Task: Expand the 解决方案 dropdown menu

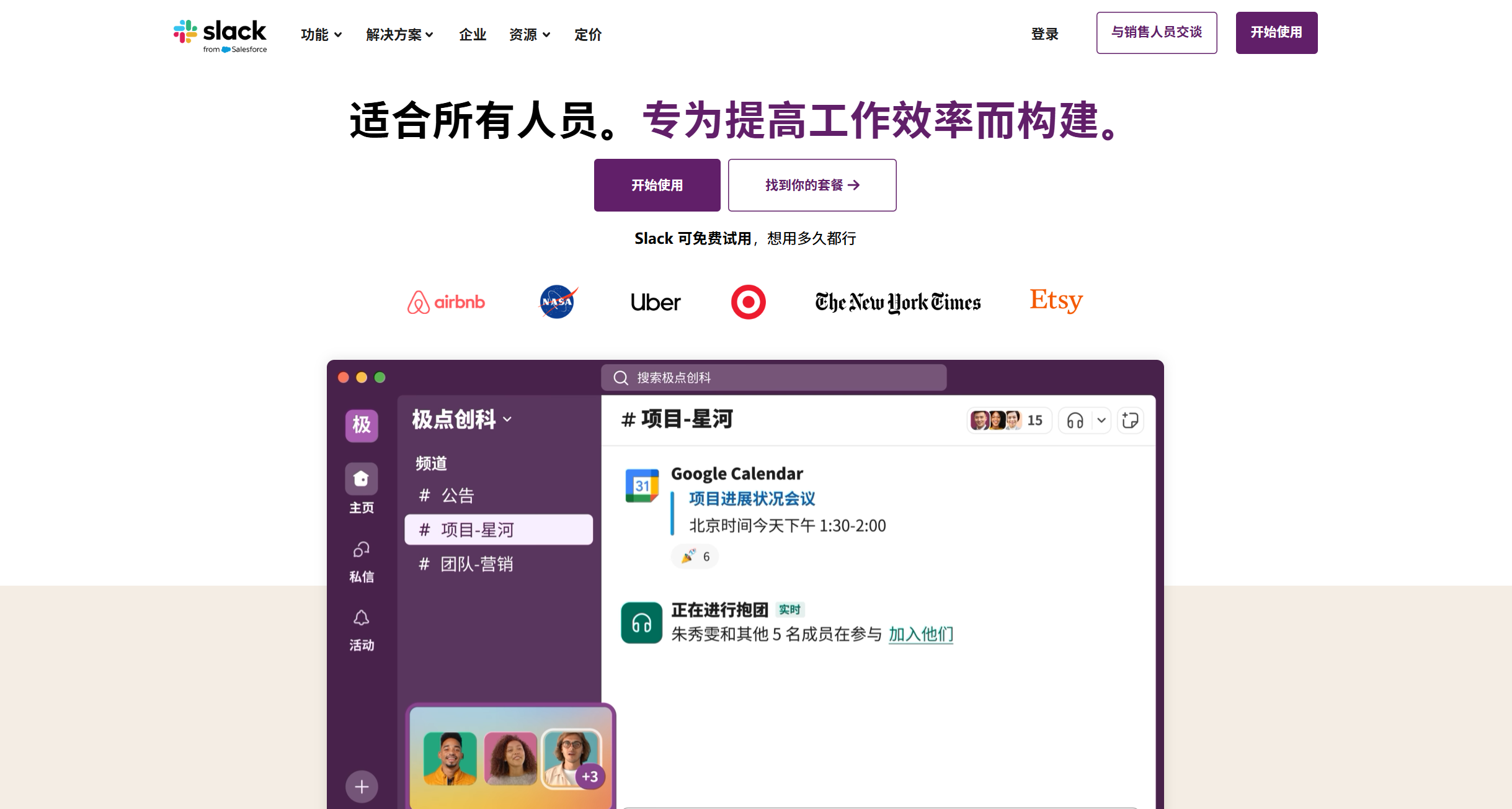Action: 399,35
